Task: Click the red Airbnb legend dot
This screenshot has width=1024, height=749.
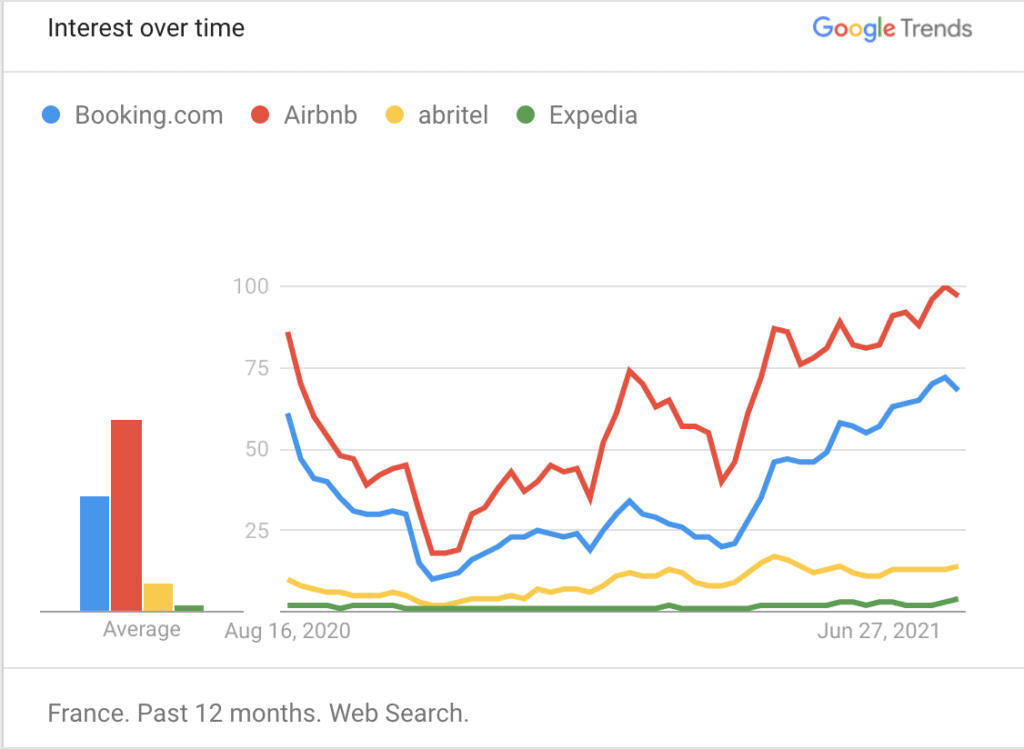Action: [x=260, y=115]
